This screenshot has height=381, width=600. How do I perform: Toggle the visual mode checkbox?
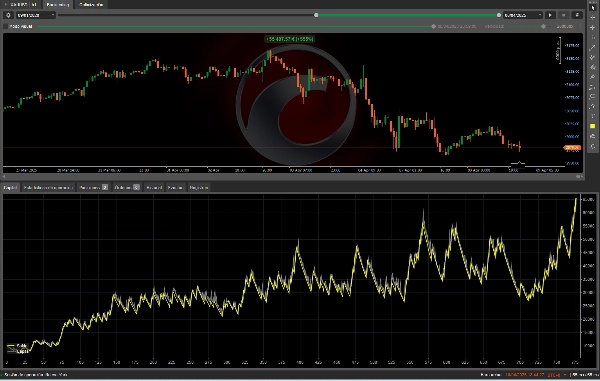click(6, 26)
